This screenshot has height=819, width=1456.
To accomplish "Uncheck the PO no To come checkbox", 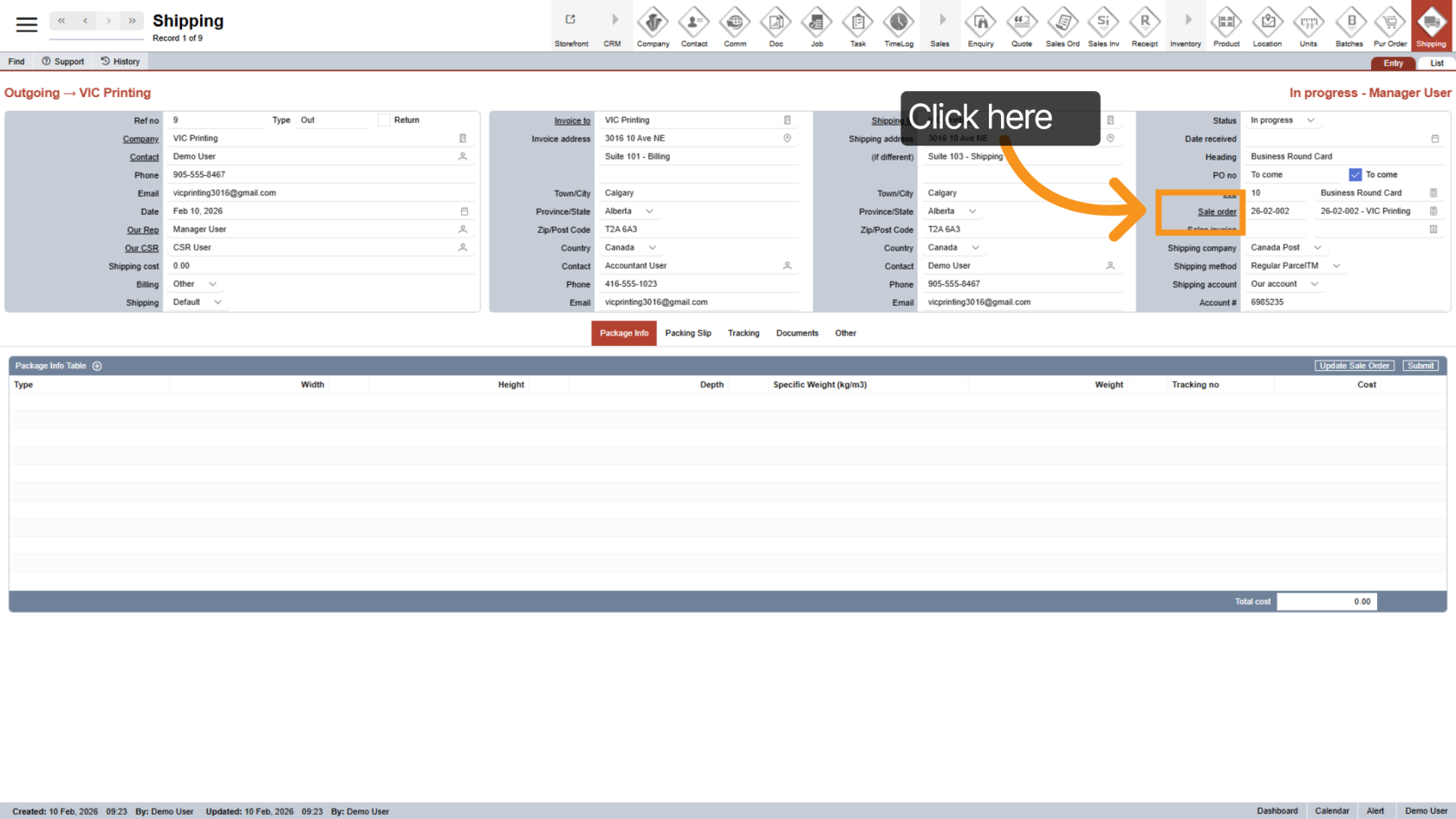I will pyautogui.click(x=1355, y=175).
